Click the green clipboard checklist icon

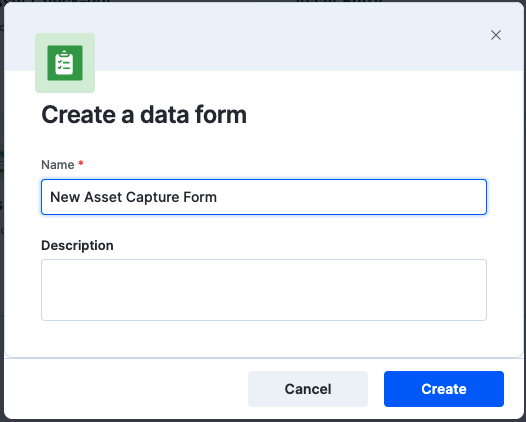coord(65,63)
